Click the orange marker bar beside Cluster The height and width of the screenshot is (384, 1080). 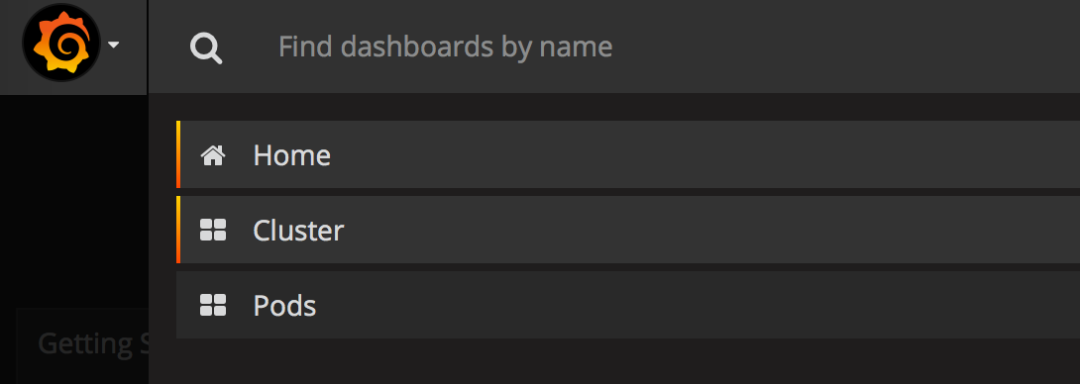click(178, 230)
